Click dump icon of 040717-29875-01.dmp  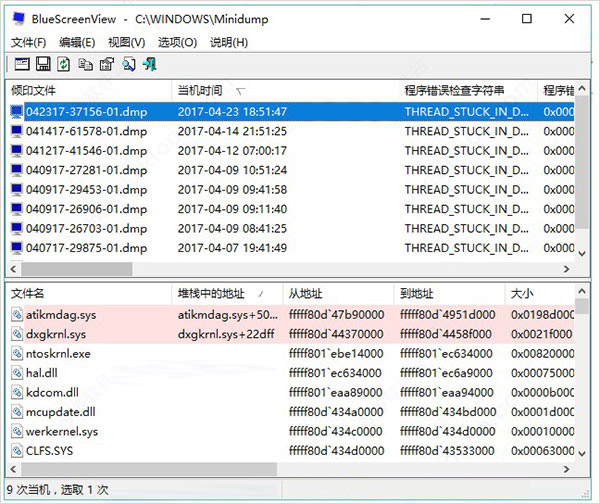(x=16, y=248)
